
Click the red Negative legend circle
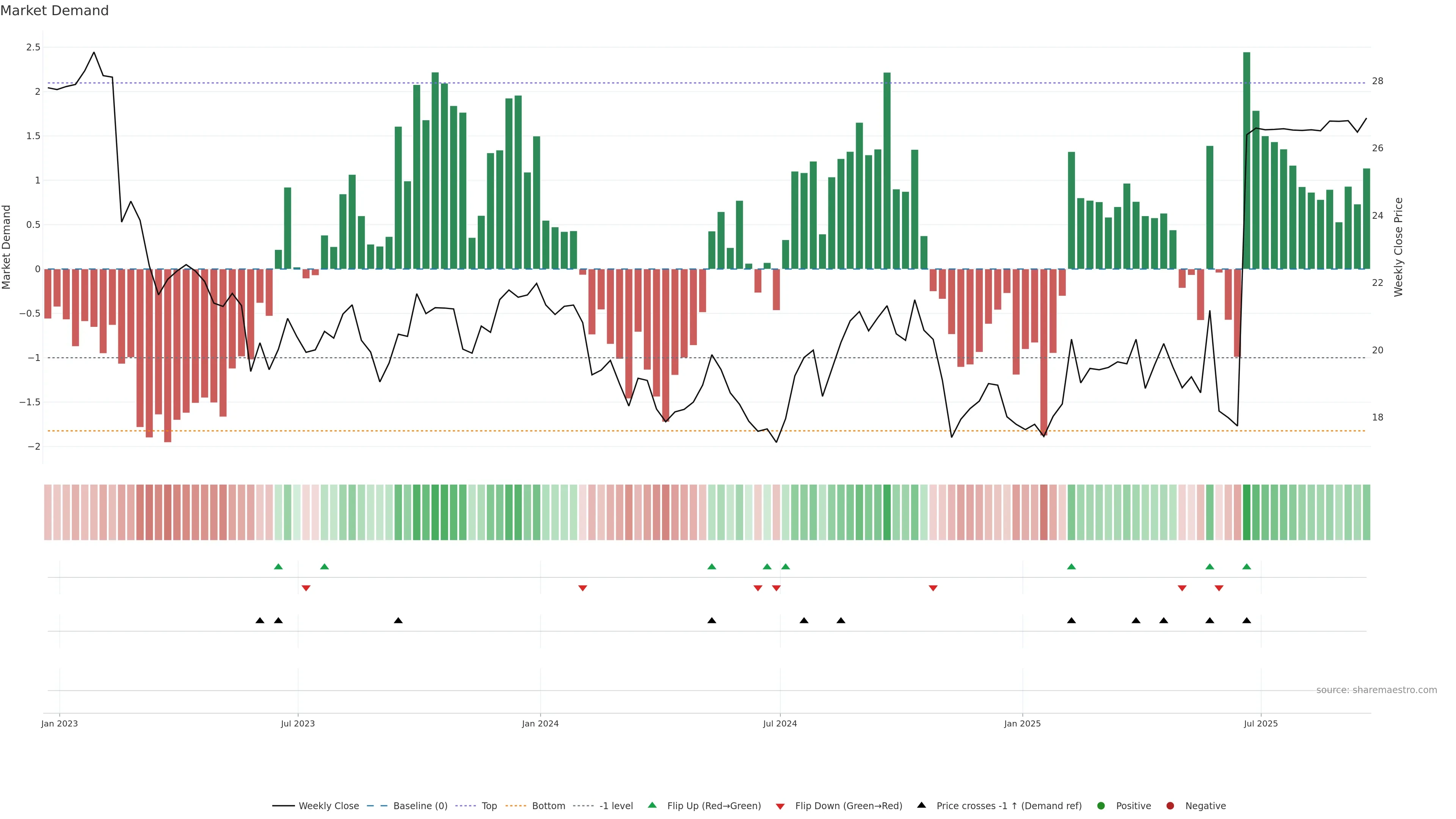click(1170, 806)
